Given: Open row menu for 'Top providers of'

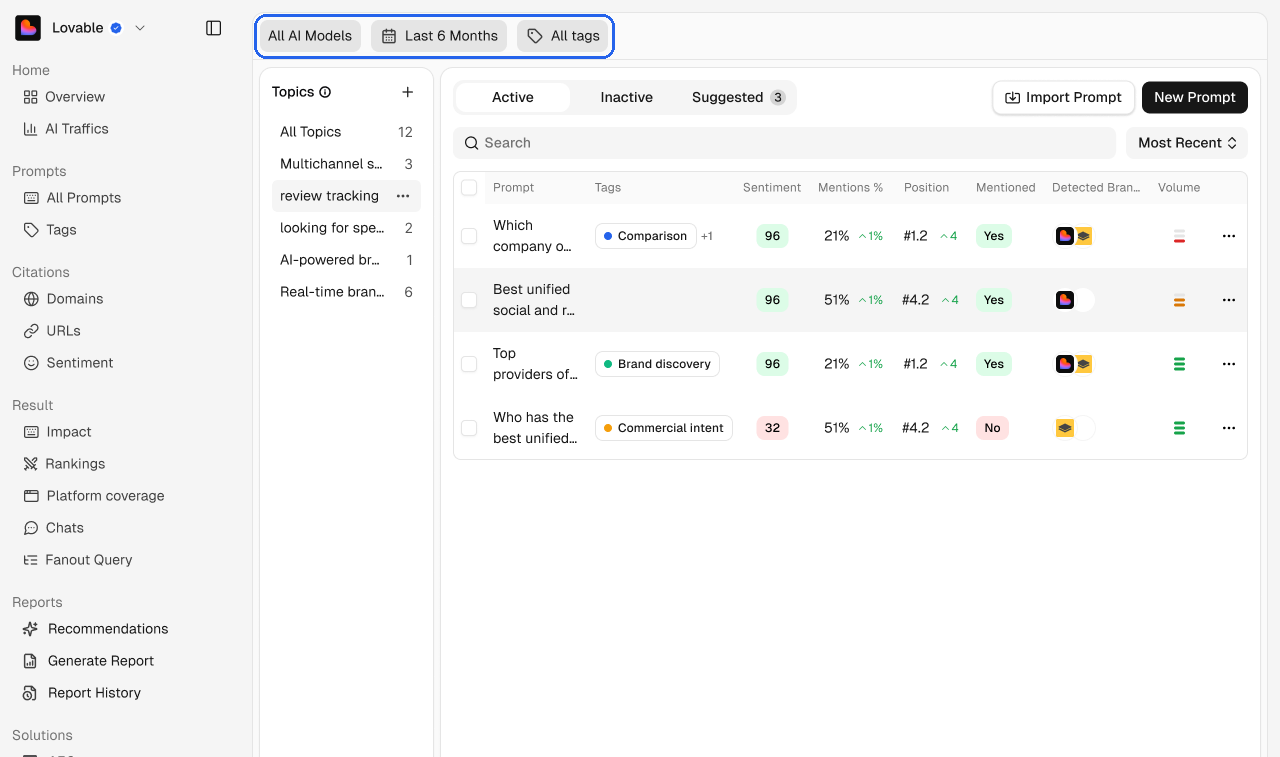Looking at the screenshot, I should point(1229,364).
